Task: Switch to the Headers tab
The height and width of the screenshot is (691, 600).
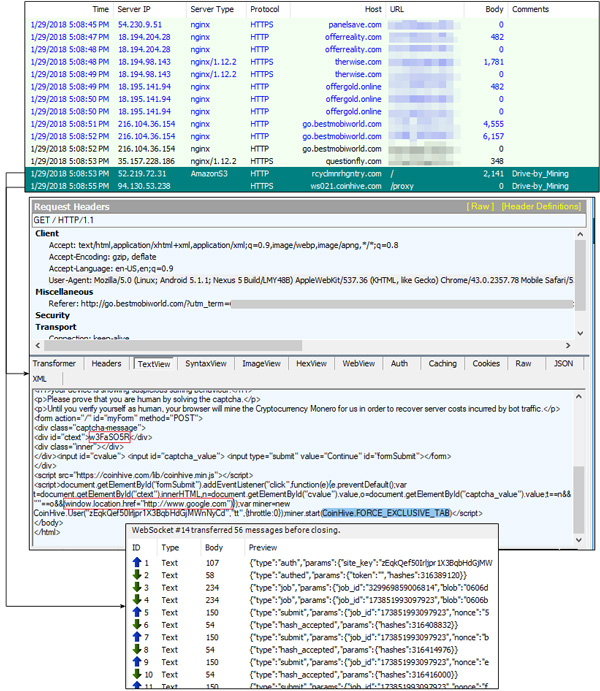Action: (x=106, y=364)
